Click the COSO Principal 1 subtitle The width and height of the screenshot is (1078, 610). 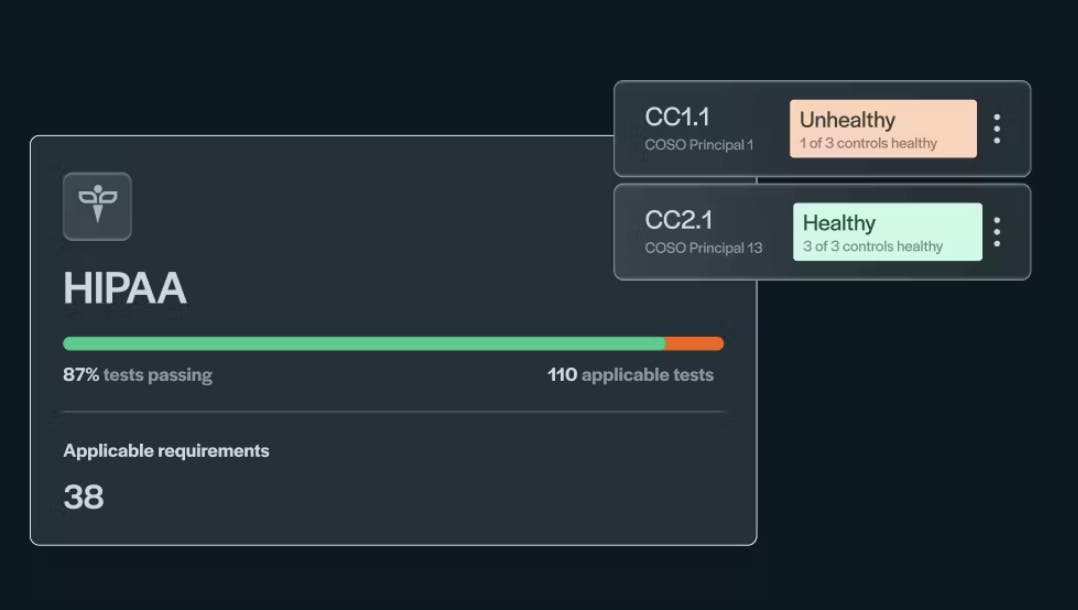click(x=699, y=145)
